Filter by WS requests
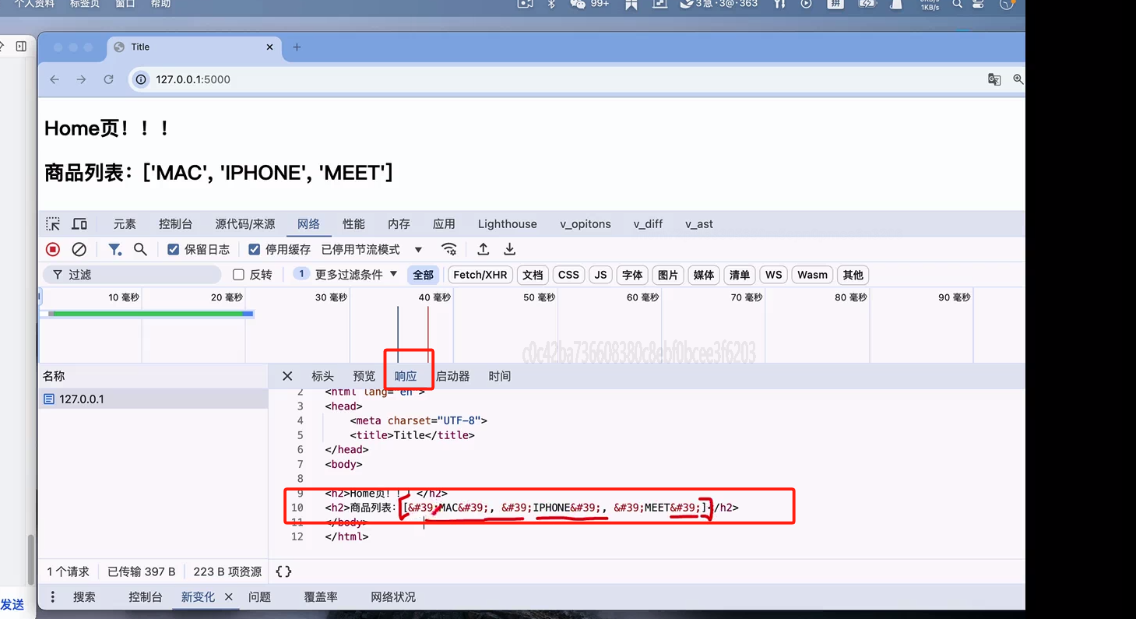This screenshot has height=619, width=1136. [774, 275]
